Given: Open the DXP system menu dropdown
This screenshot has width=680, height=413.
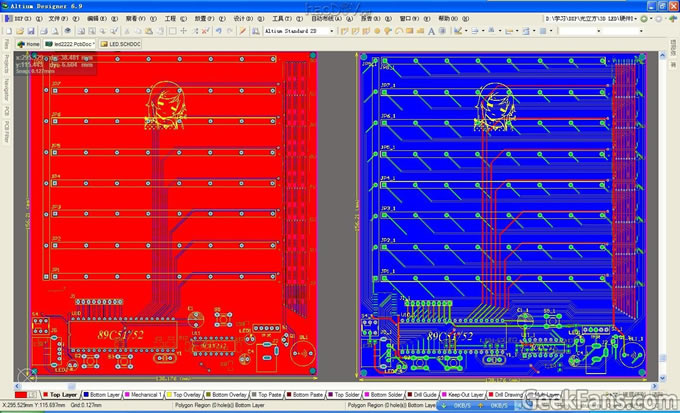Looking at the screenshot, I should 20,18.
